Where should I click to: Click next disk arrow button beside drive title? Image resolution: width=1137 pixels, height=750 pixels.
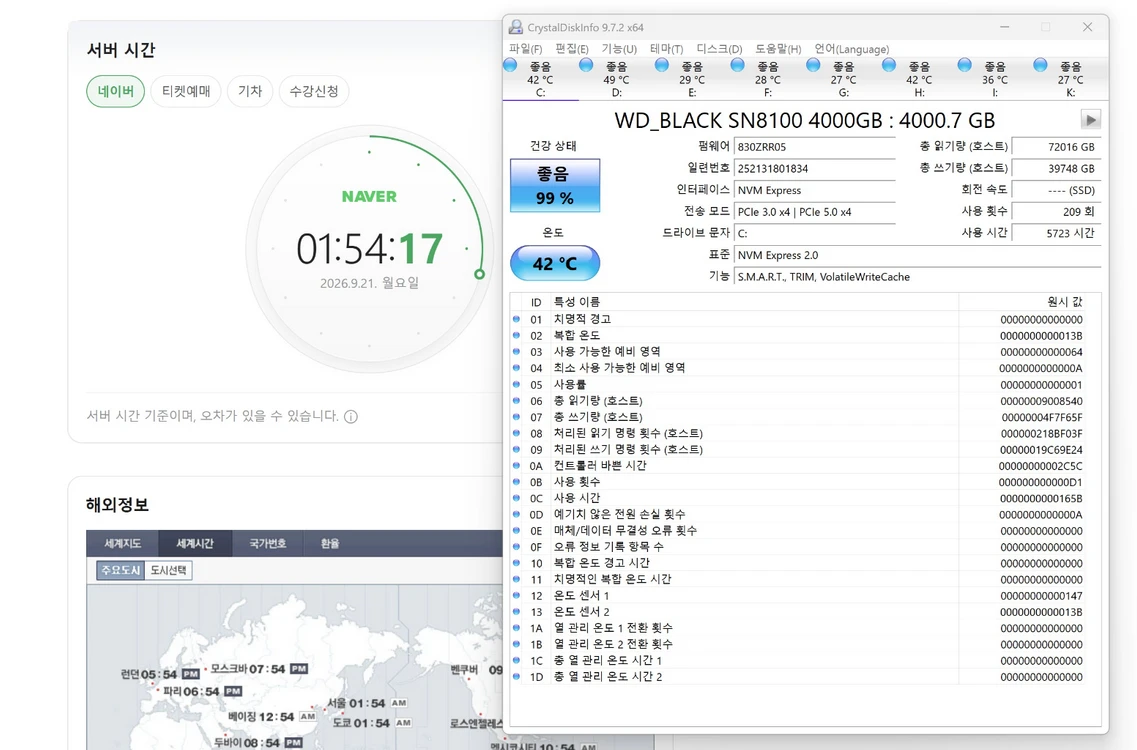tap(1091, 120)
